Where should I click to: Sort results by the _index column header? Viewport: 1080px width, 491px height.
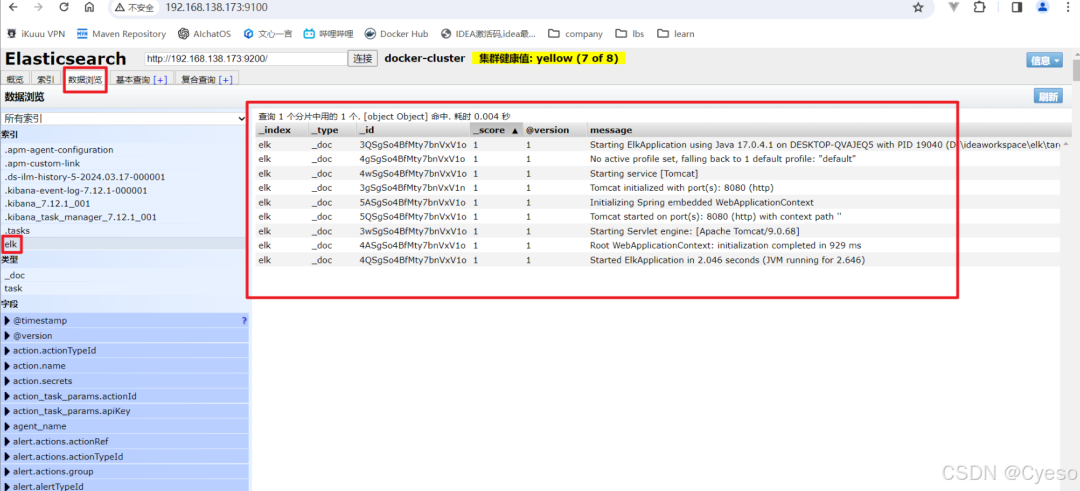point(281,130)
